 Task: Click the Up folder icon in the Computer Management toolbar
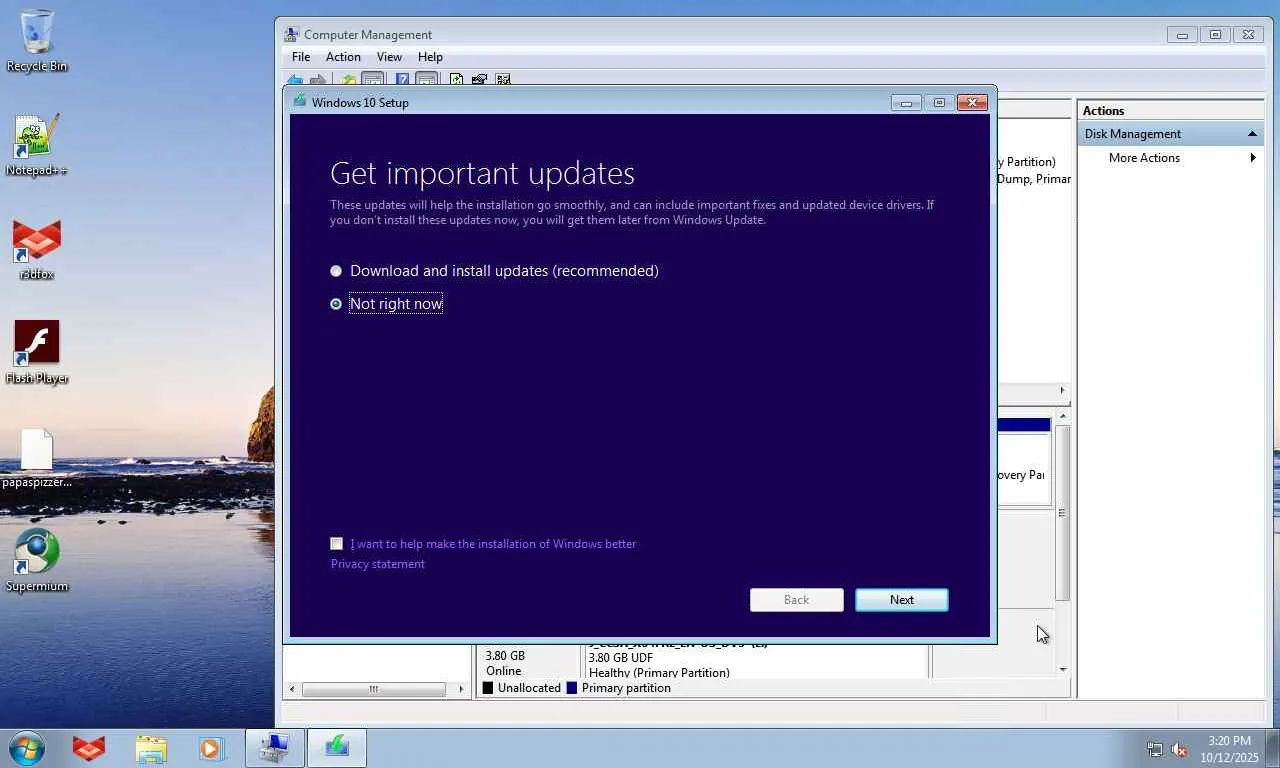pyautogui.click(x=348, y=80)
